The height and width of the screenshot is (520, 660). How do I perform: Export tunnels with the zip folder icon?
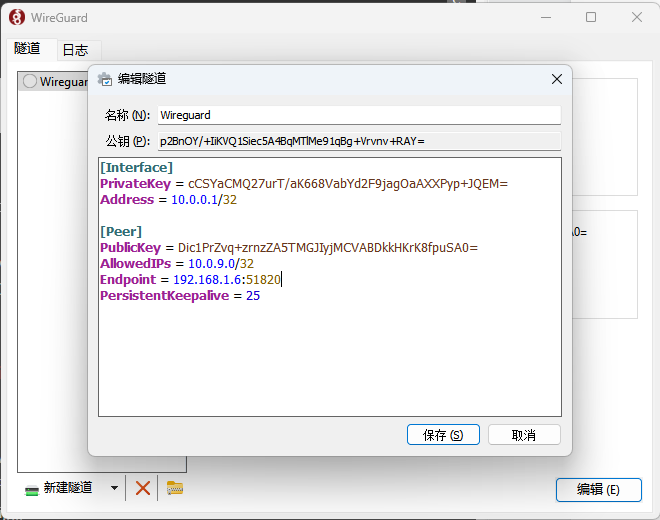click(175, 488)
